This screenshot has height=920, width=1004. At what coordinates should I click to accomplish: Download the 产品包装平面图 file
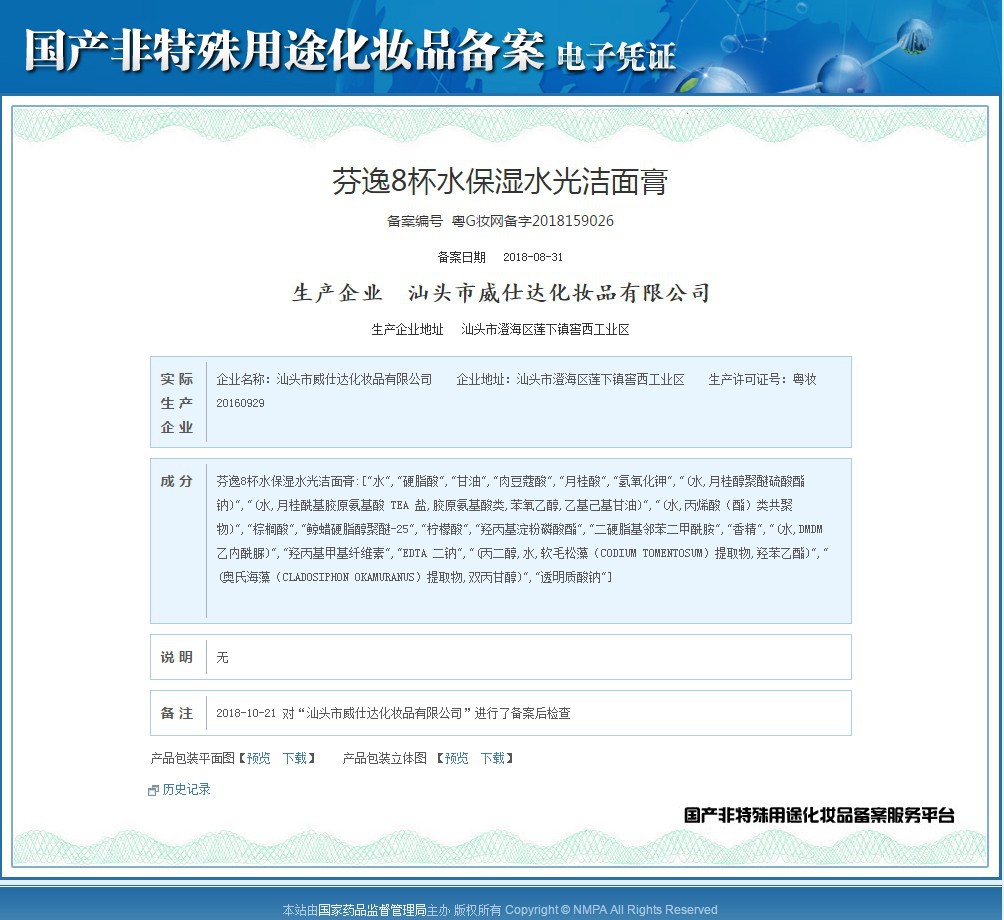coord(294,758)
